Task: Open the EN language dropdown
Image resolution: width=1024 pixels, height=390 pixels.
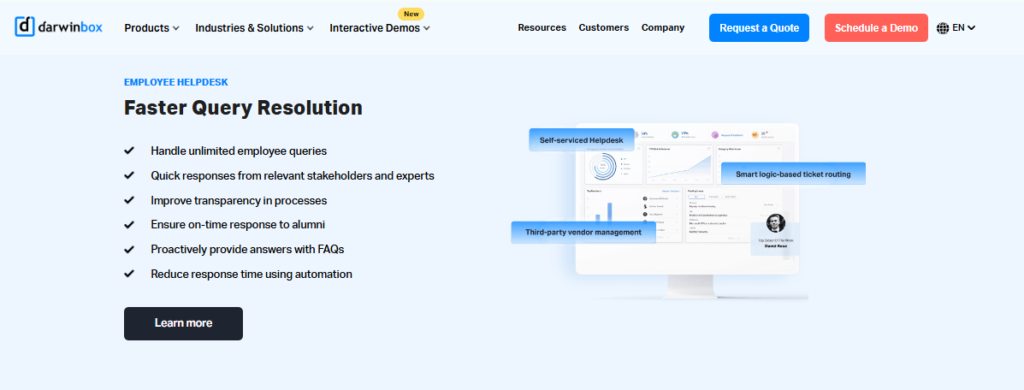Action: click(x=964, y=28)
